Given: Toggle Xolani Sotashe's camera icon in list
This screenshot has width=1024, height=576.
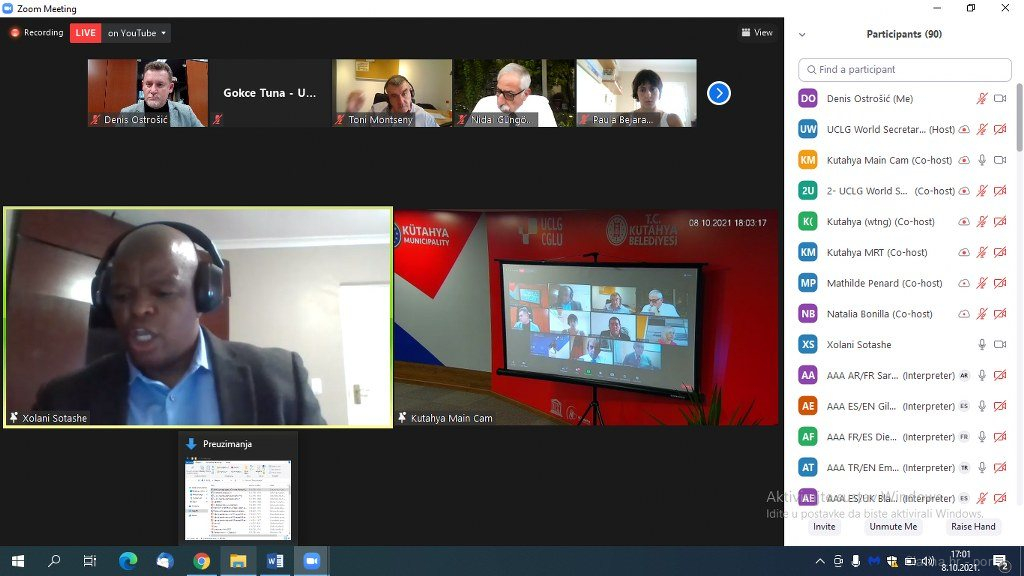Looking at the screenshot, I should point(999,345).
